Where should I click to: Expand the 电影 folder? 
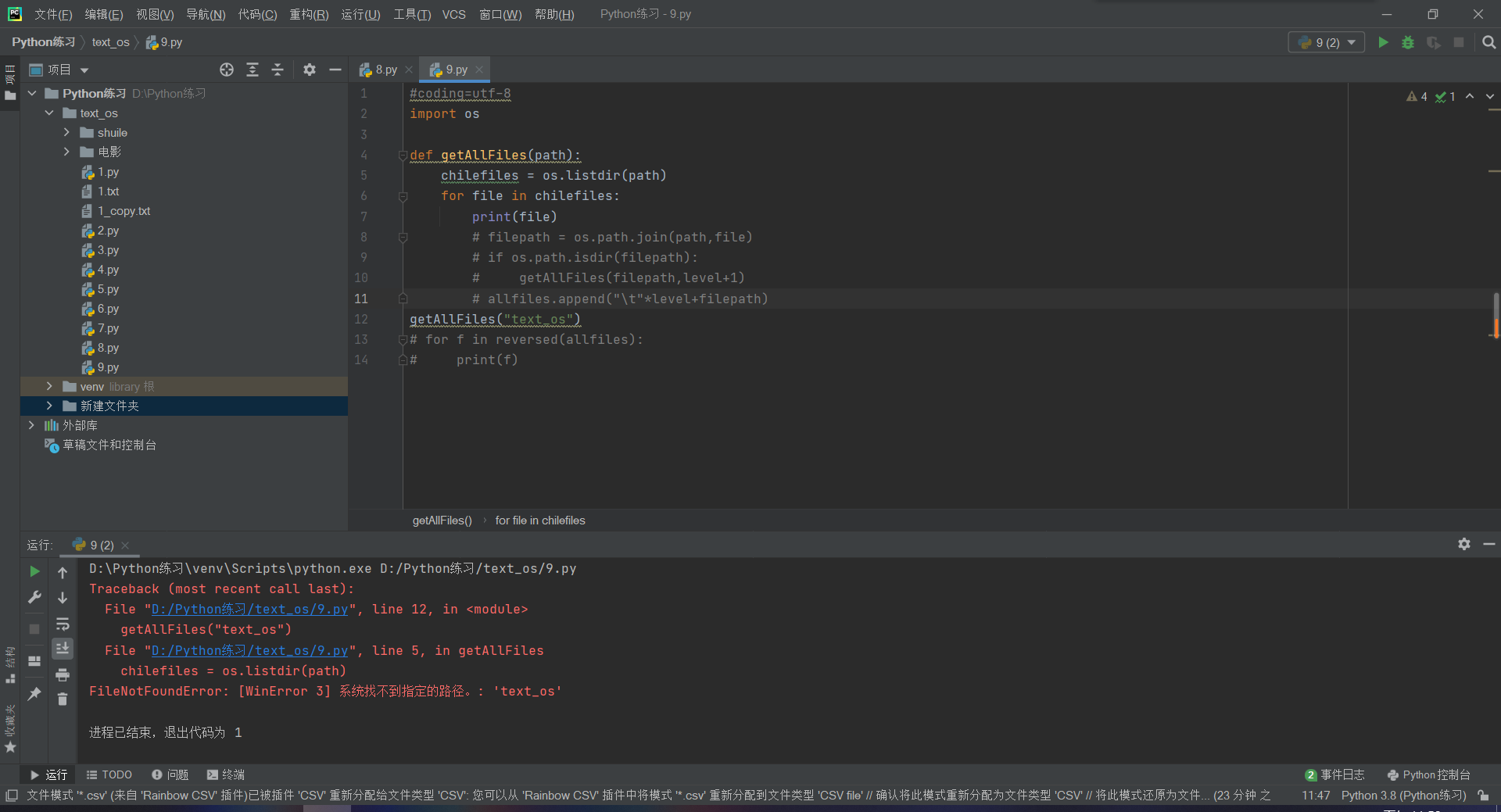66,152
